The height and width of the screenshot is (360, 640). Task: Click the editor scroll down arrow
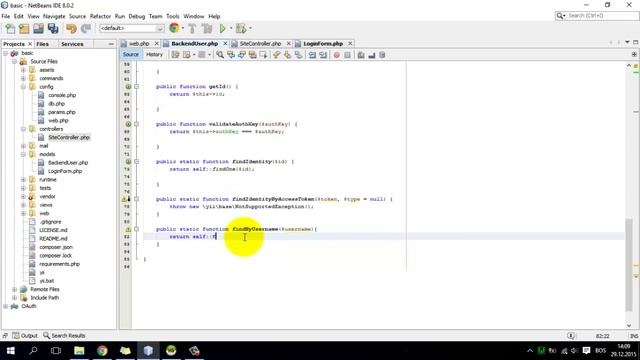629,326
